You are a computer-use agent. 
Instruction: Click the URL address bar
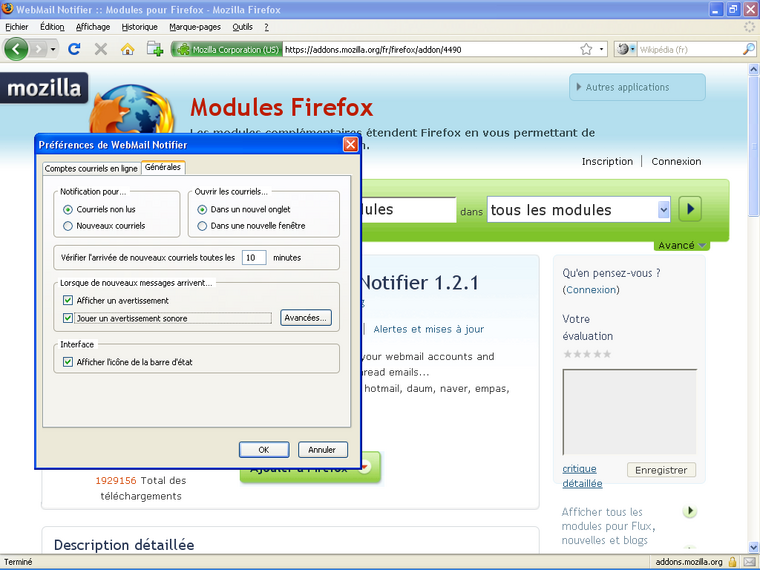(430, 49)
